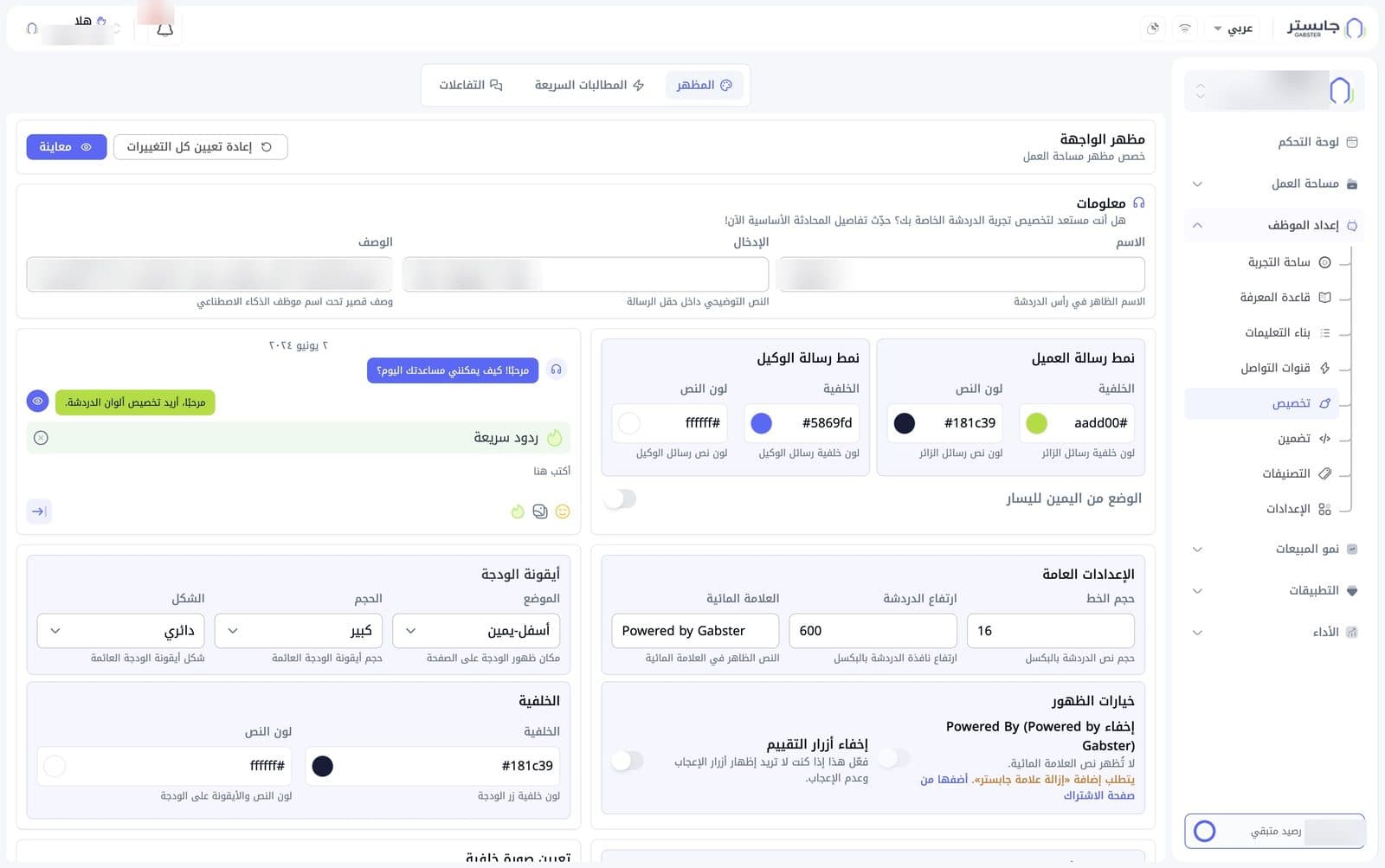Click أضفها من صفحة الاشتراك link
The width and height of the screenshot is (1385, 868).
click(x=1027, y=788)
